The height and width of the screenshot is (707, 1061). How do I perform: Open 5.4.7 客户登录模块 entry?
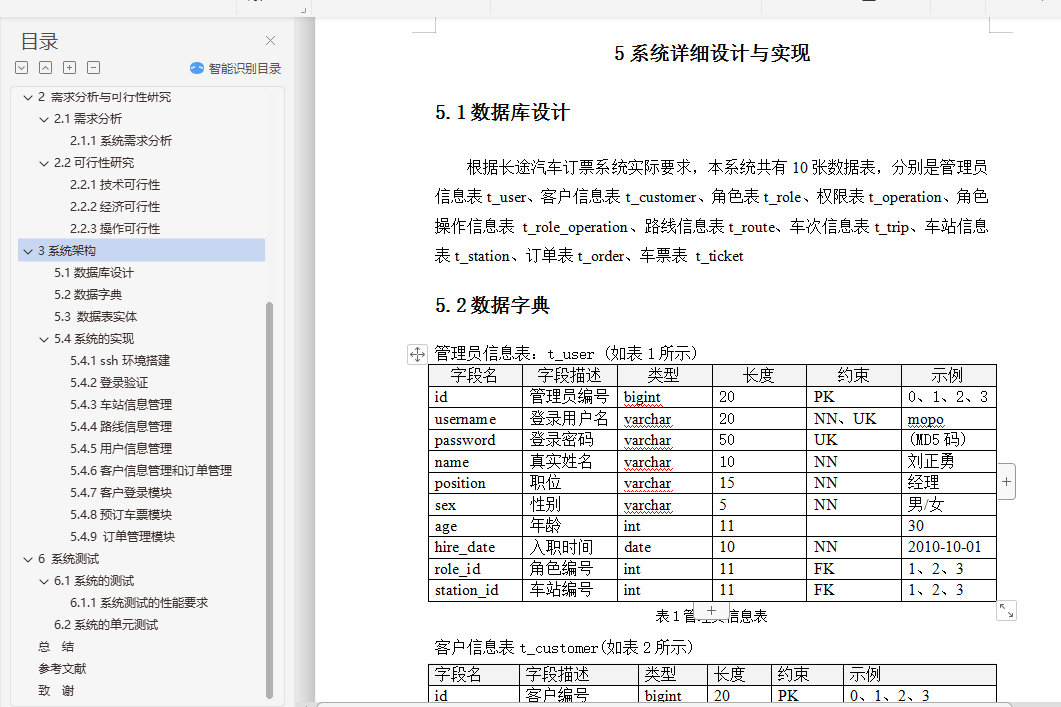pyautogui.click(x=120, y=493)
